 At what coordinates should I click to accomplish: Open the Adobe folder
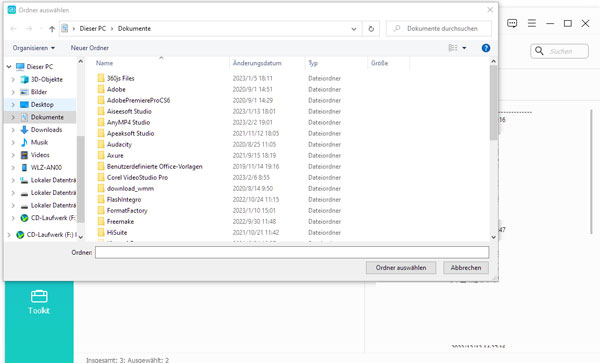116,89
